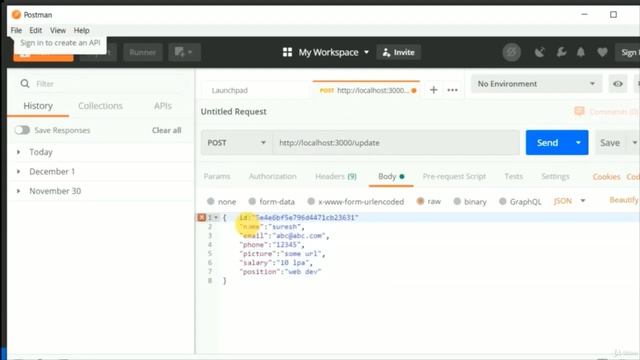This screenshot has height=360, width=640.
Task: Open the POST method dropdown
Action: click(x=236, y=143)
